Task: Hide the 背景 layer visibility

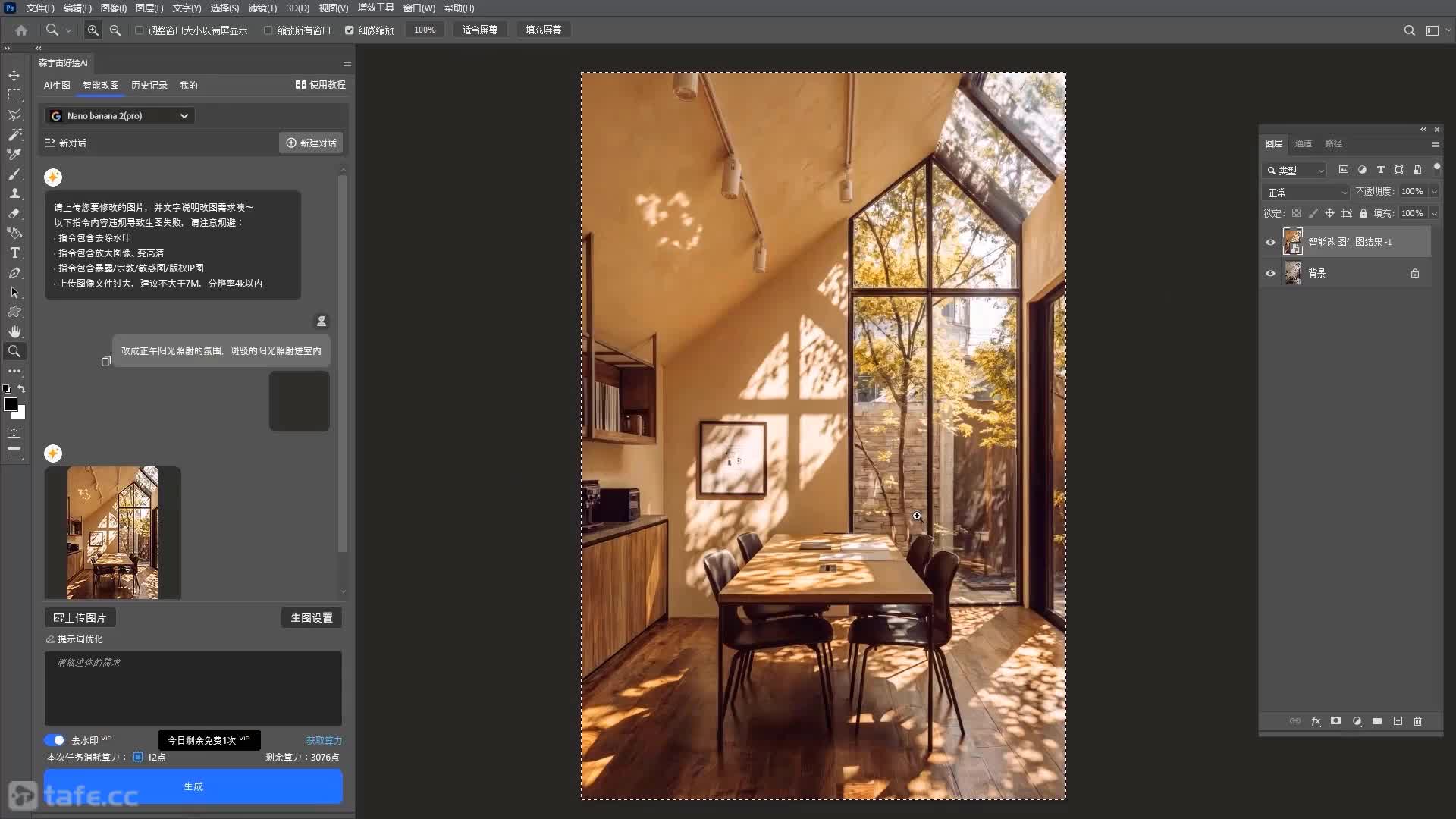Action: (x=1270, y=273)
